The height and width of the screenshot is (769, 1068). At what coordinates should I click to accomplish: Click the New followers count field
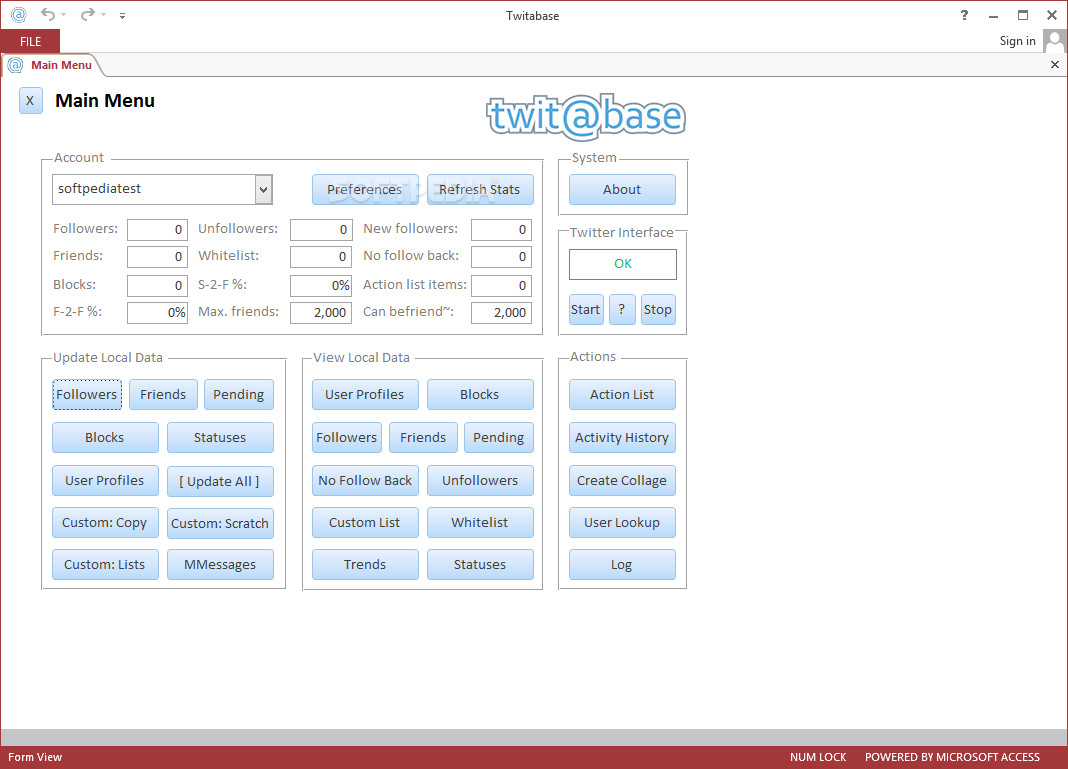(501, 230)
